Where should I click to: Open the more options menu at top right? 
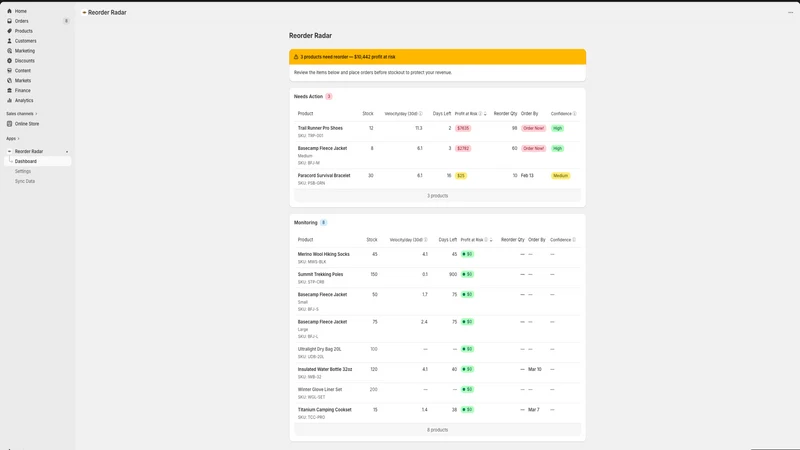pos(790,12)
